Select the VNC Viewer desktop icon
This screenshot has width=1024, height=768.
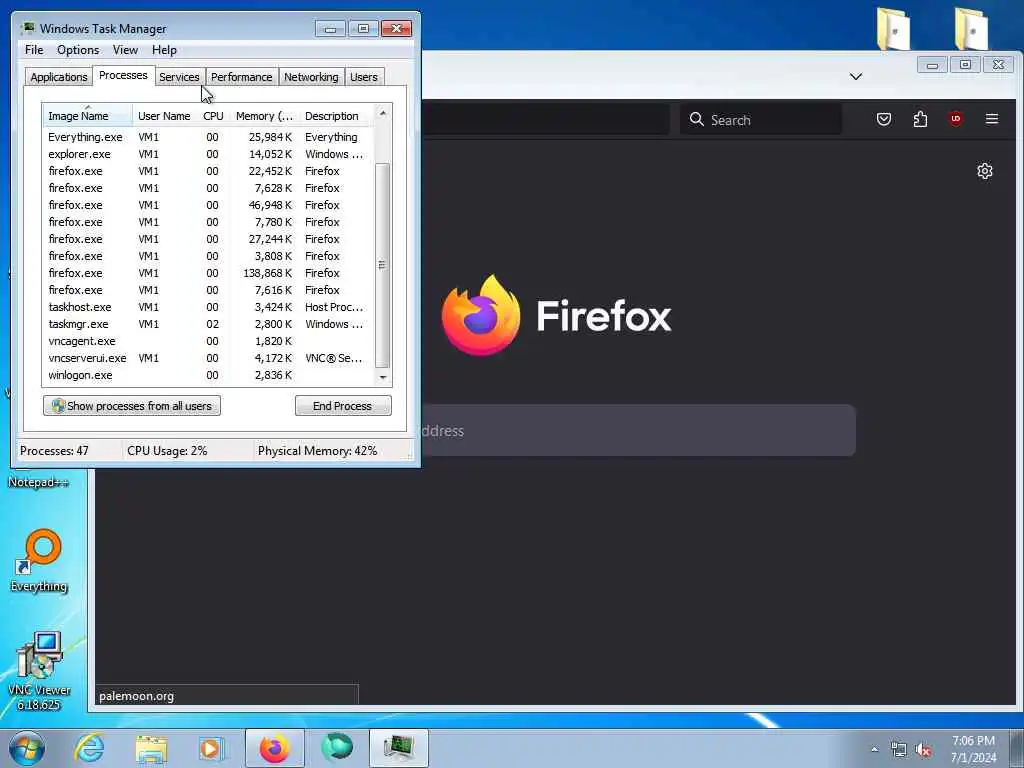tap(39, 671)
